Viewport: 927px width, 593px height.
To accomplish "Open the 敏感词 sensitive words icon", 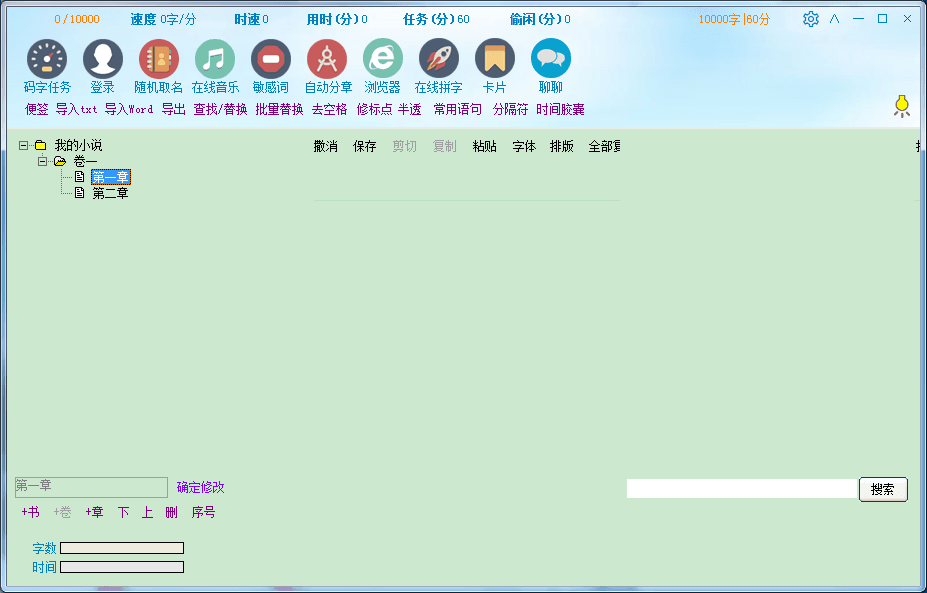I will point(271,60).
